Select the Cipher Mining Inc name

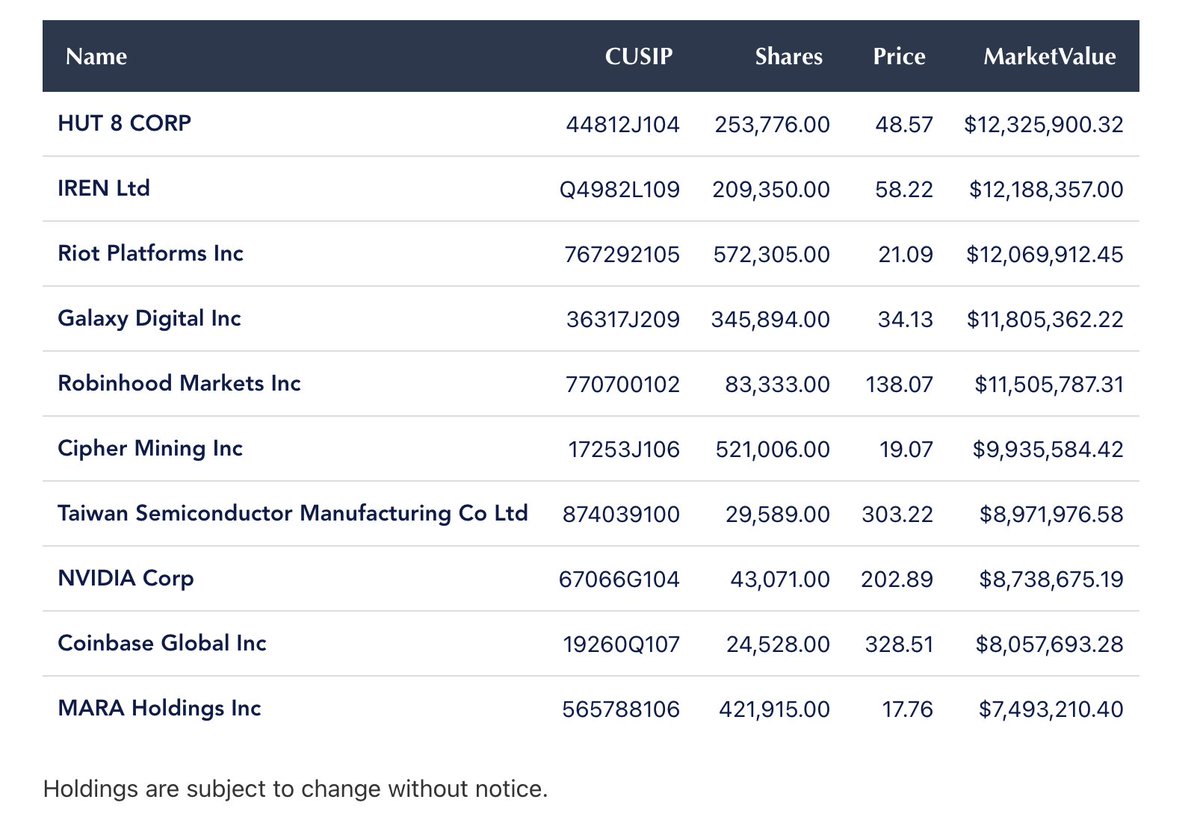click(150, 448)
